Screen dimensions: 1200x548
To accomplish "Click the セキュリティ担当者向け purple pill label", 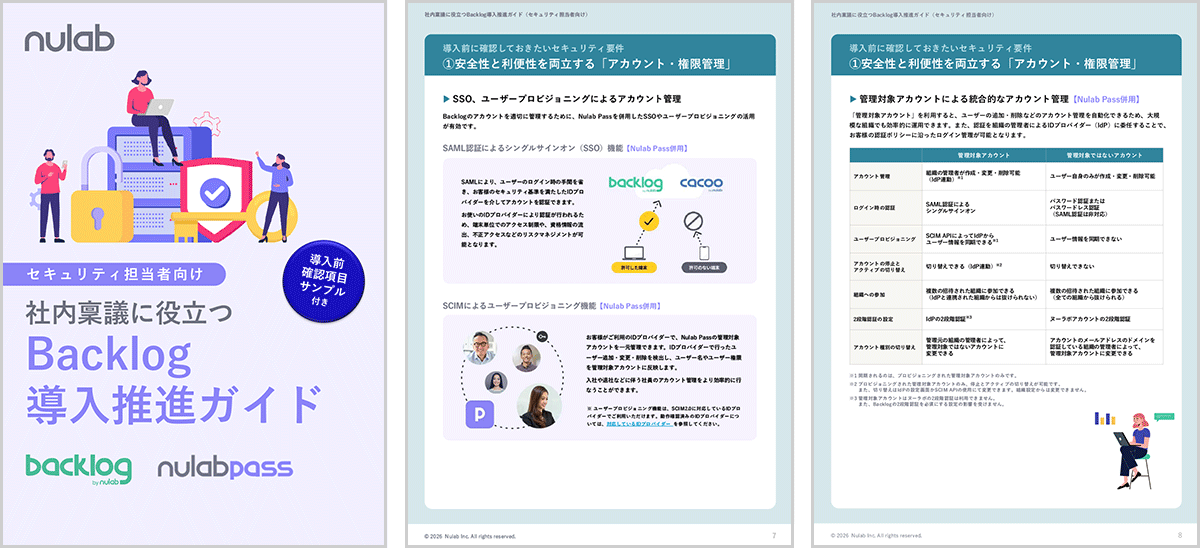I will 112,274.
